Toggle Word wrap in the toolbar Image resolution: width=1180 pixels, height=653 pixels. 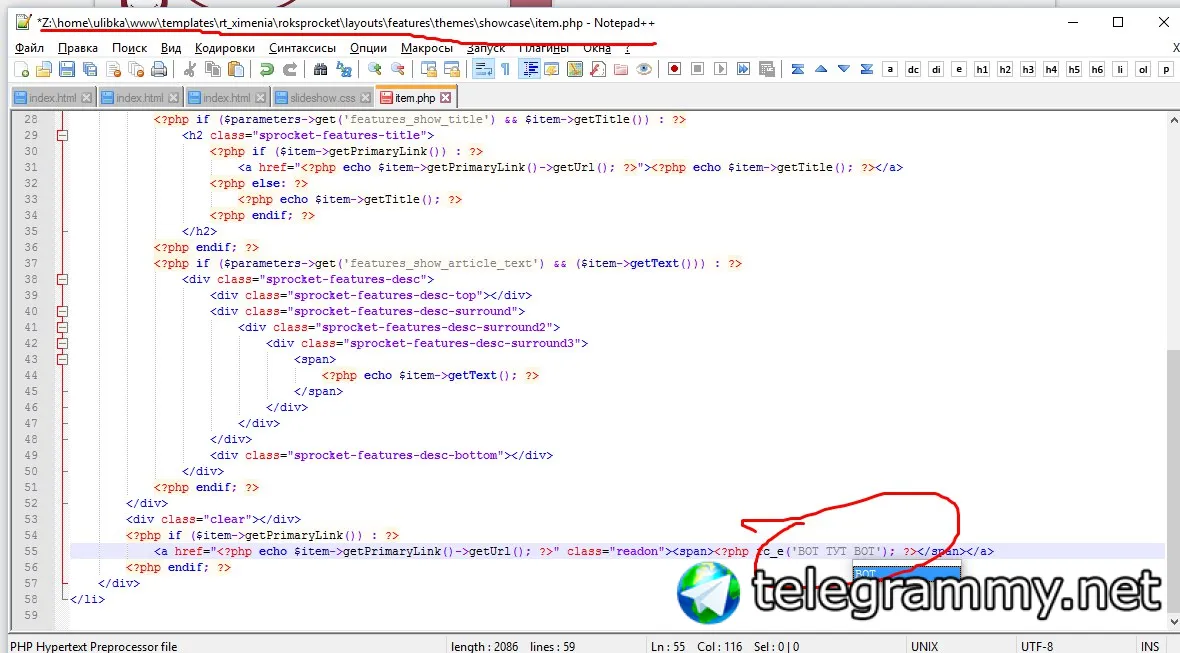[x=482, y=69]
